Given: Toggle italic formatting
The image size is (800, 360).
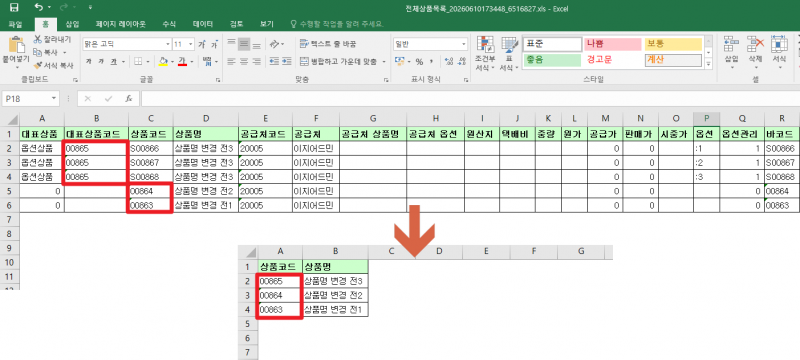Looking at the screenshot, I should tap(101, 62).
